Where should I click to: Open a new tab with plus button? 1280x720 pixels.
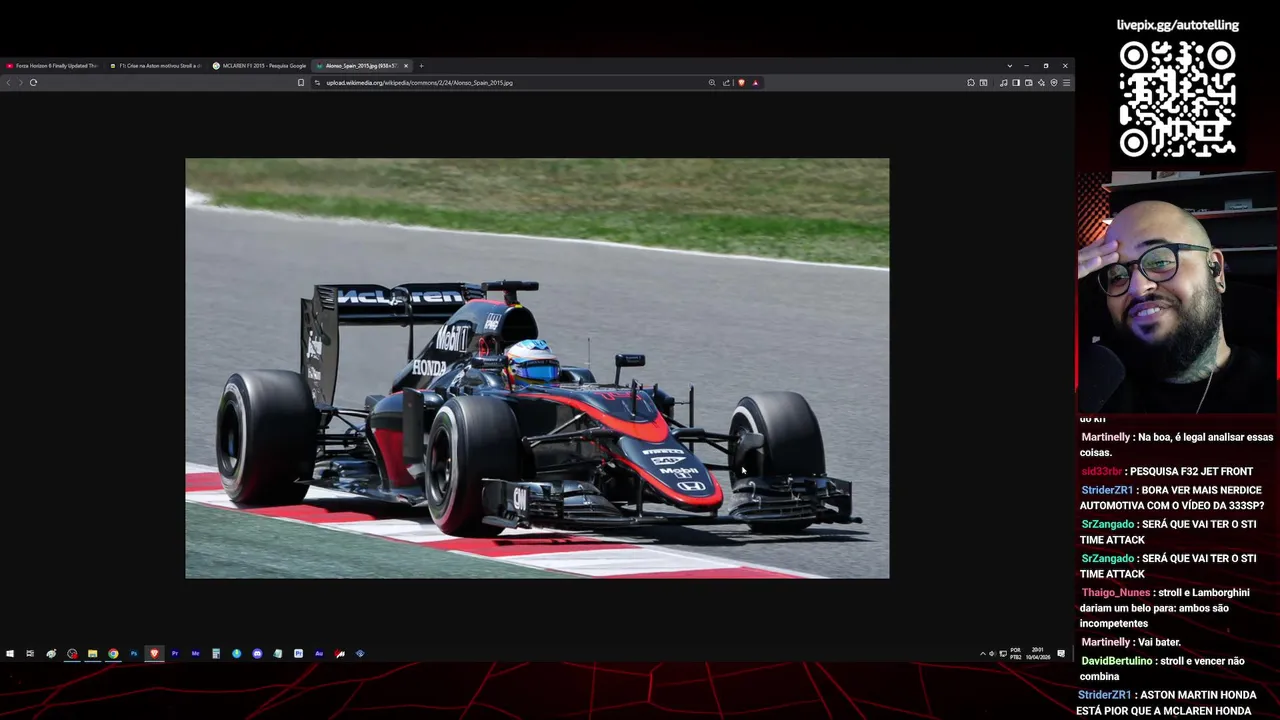[421, 66]
